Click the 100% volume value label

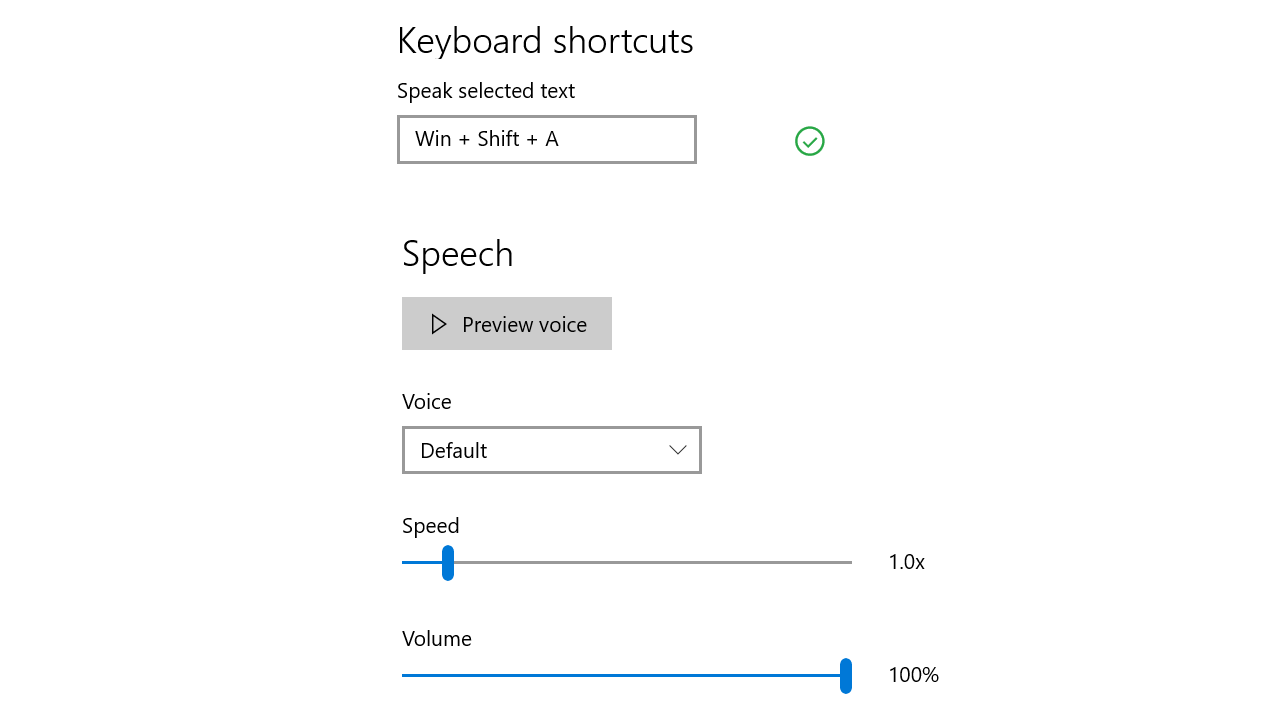(914, 675)
